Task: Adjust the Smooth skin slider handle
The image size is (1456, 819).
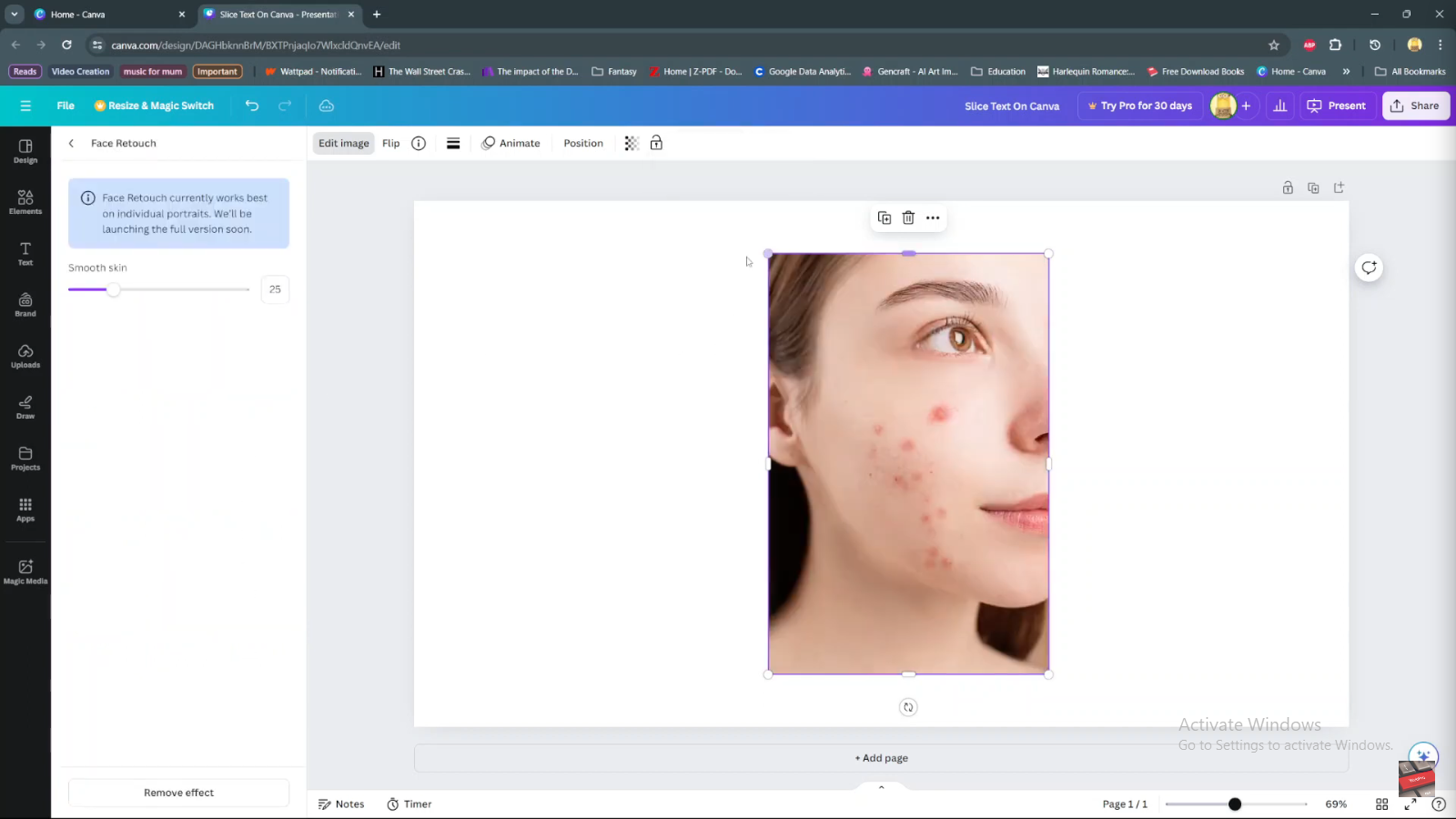Action: 114,289
